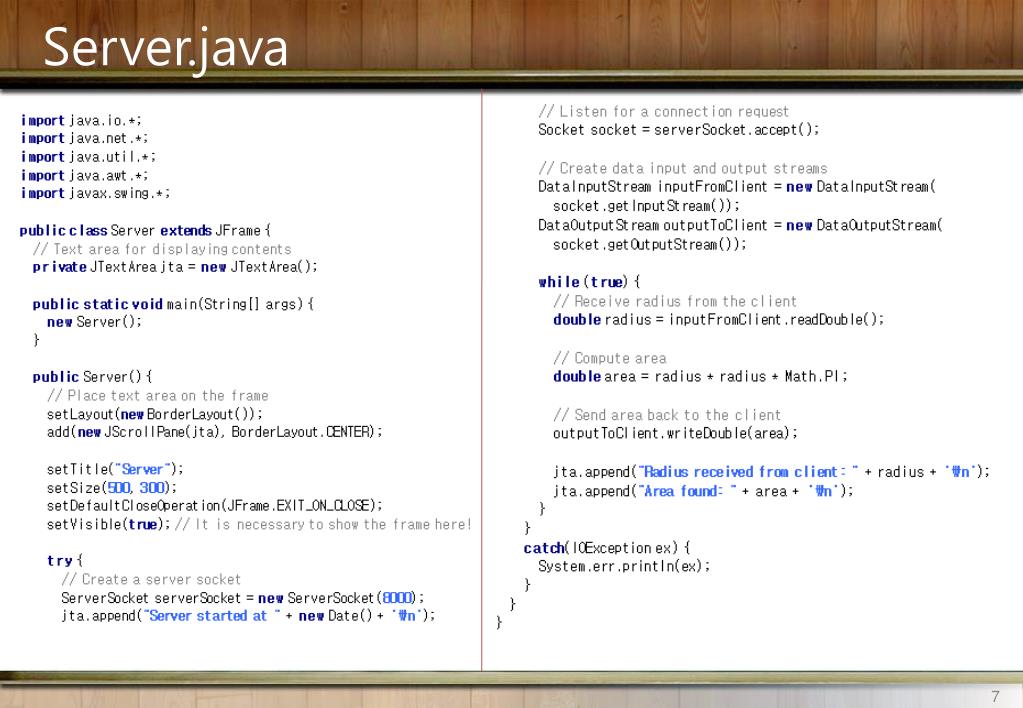Select the line 'import java.io.*;'
Viewport: 1023px width, 708px height.
click(x=81, y=120)
